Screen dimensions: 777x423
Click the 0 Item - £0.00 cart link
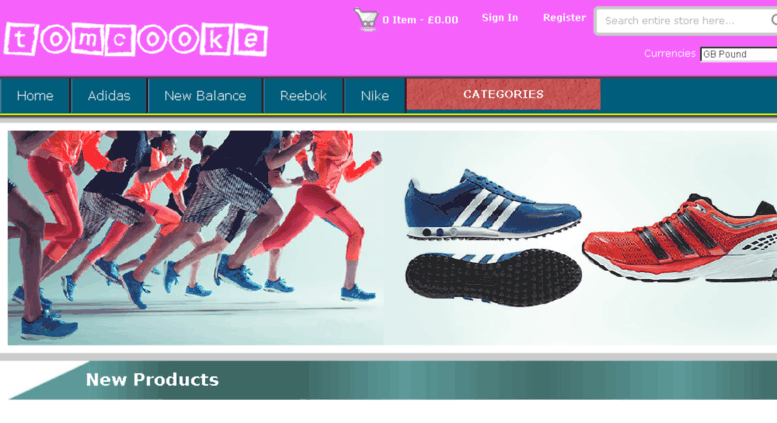(x=420, y=20)
